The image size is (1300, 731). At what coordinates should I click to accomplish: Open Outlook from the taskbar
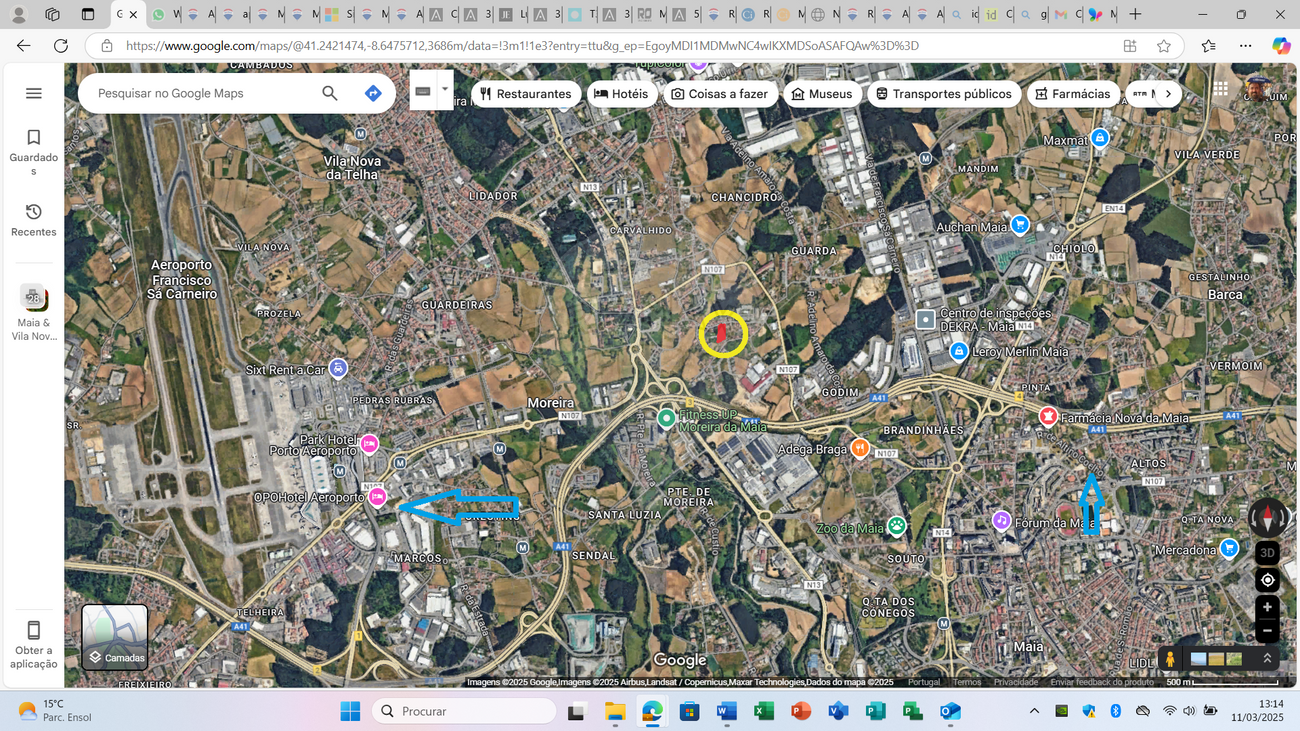click(x=950, y=711)
